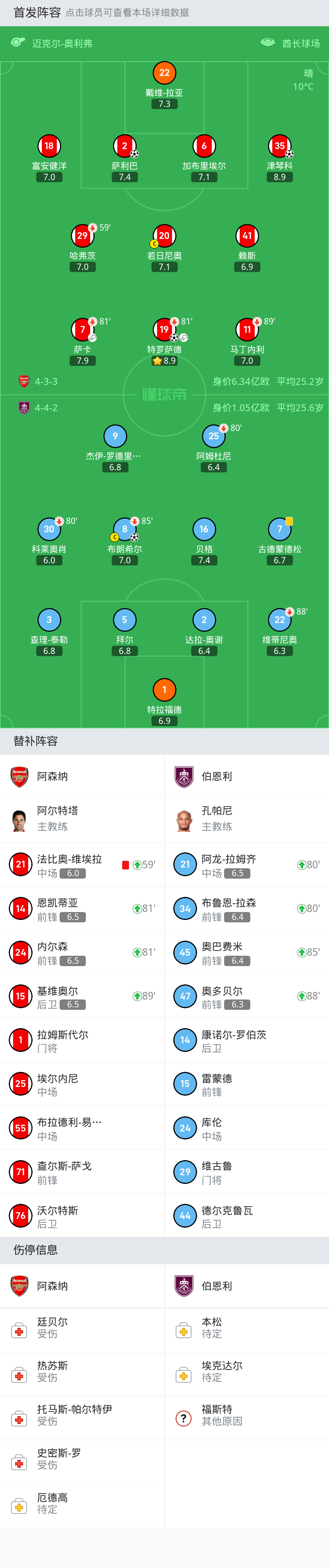The image size is (329, 1568).
Task: Click Burnley goalkeeper 特拉福德 number 1
Action: (164, 690)
